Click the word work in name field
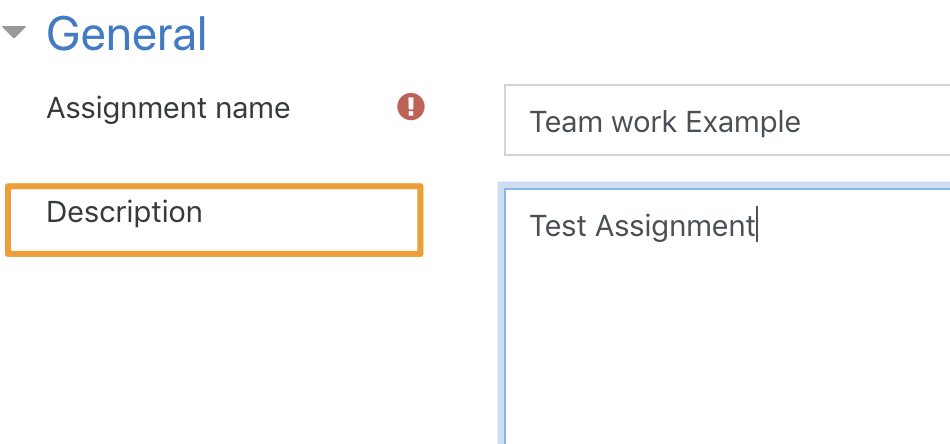950x444 pixels. (x=644, y=122)
